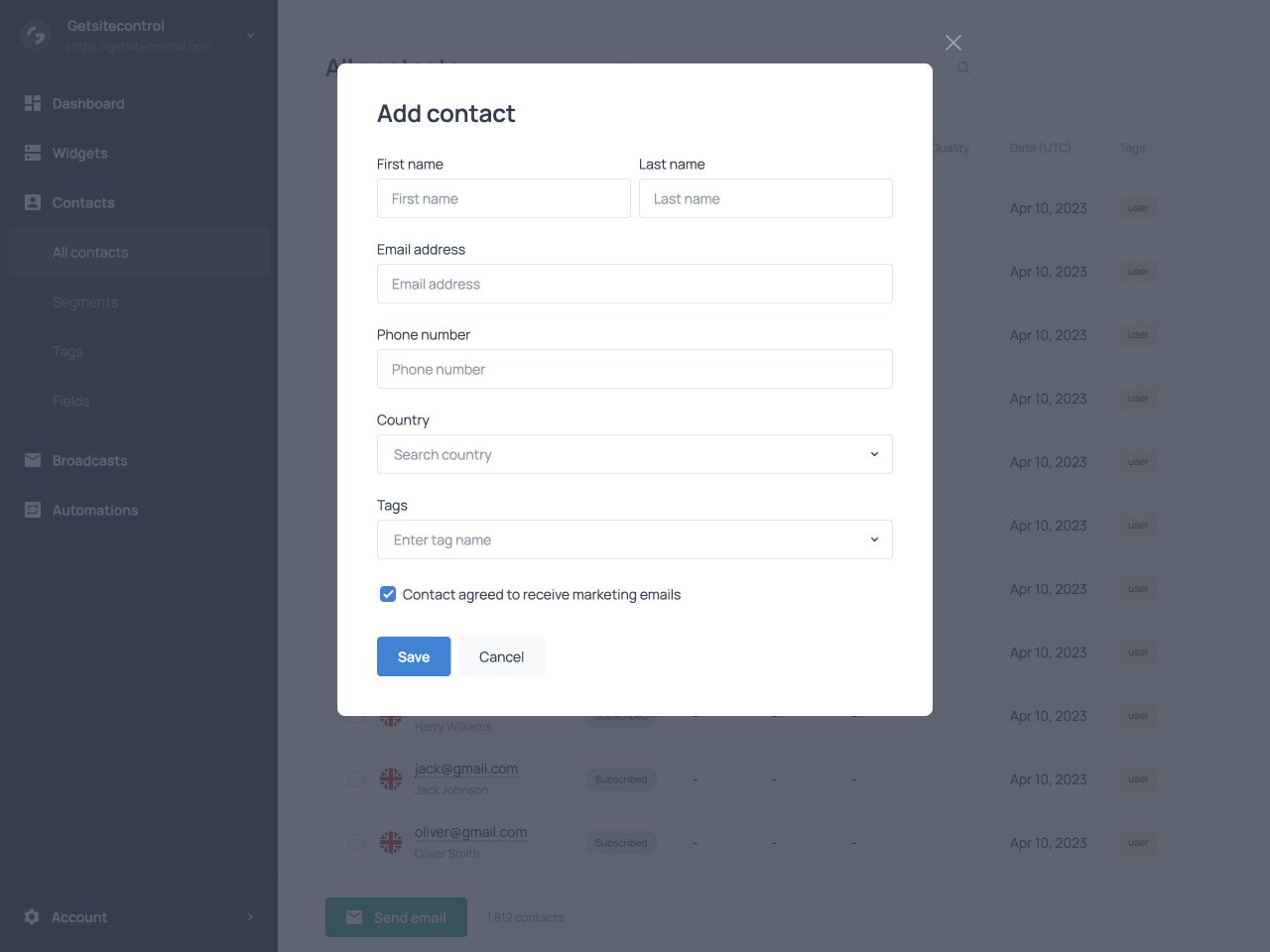Screen dimensions: 1270x952
Task: Go to Segments in the sidebar
Action: tap(85, 302)
